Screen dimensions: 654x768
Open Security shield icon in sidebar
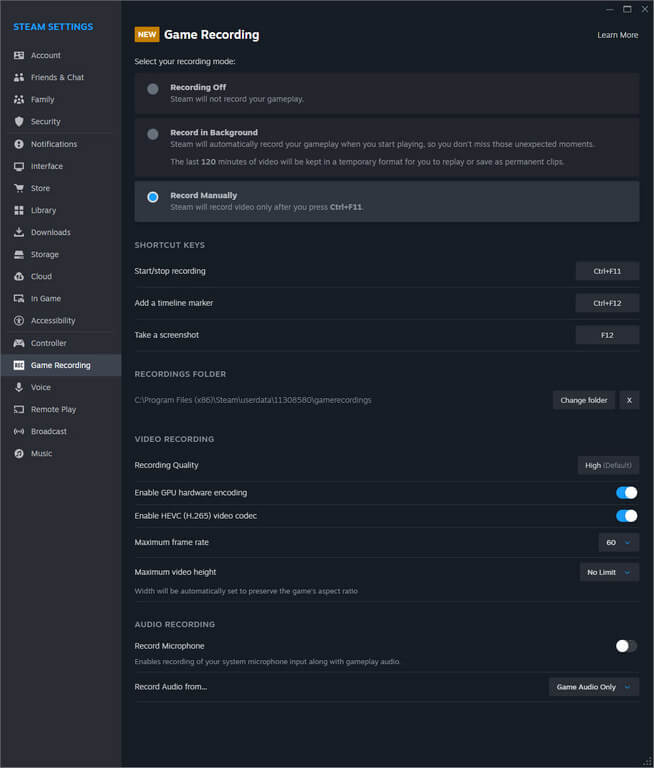(x=19, y=122)
